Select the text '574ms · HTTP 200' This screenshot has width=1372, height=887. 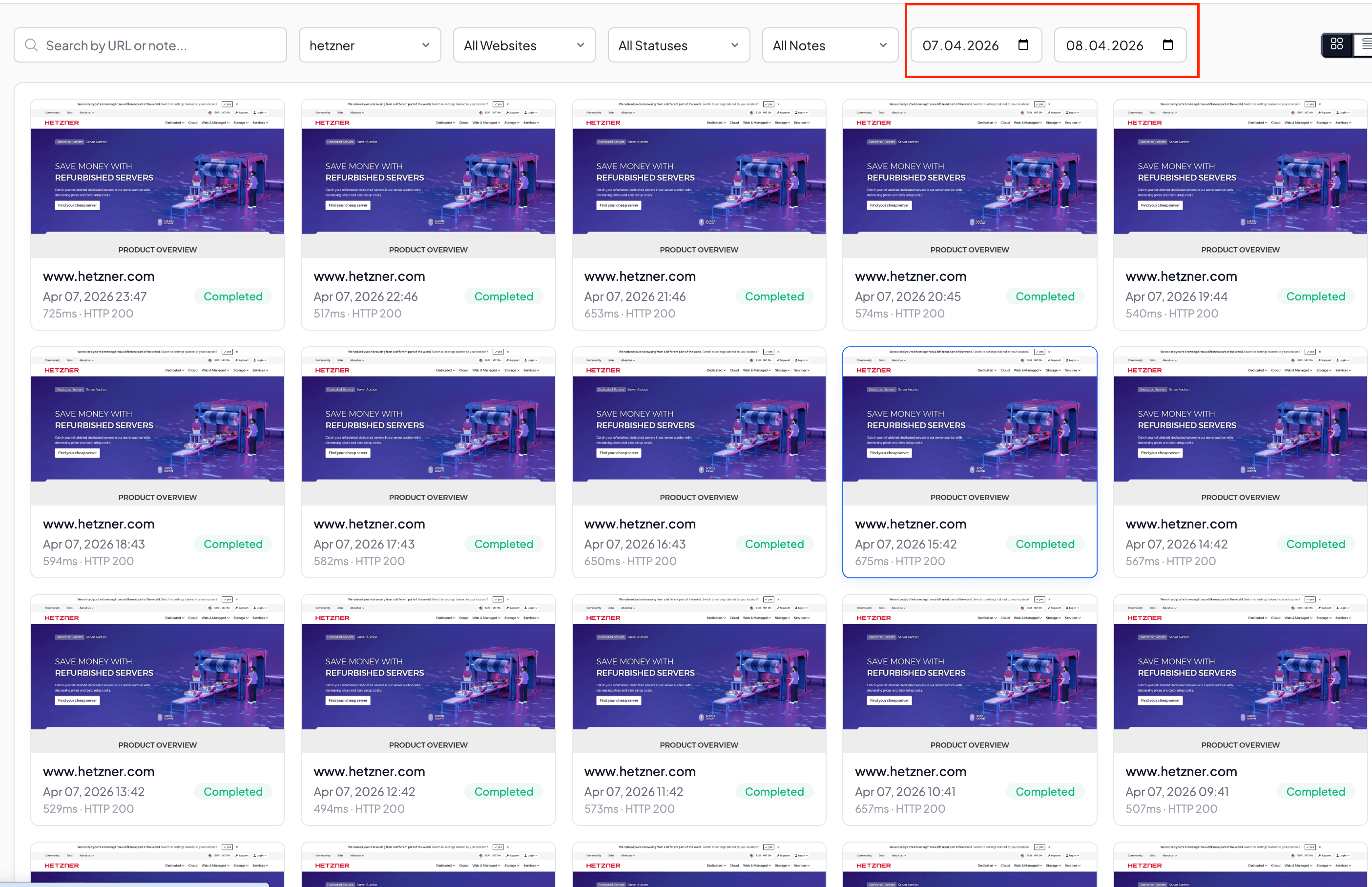[x=899, y=313]
